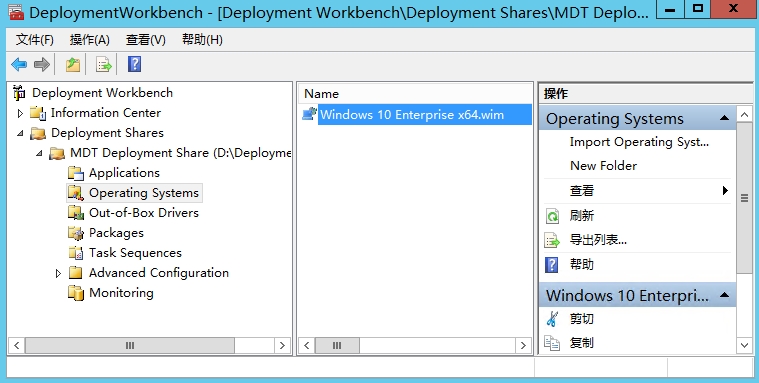
Task: Click the actions pane vertical scrollbar thumb
Action: coord(744,198)
